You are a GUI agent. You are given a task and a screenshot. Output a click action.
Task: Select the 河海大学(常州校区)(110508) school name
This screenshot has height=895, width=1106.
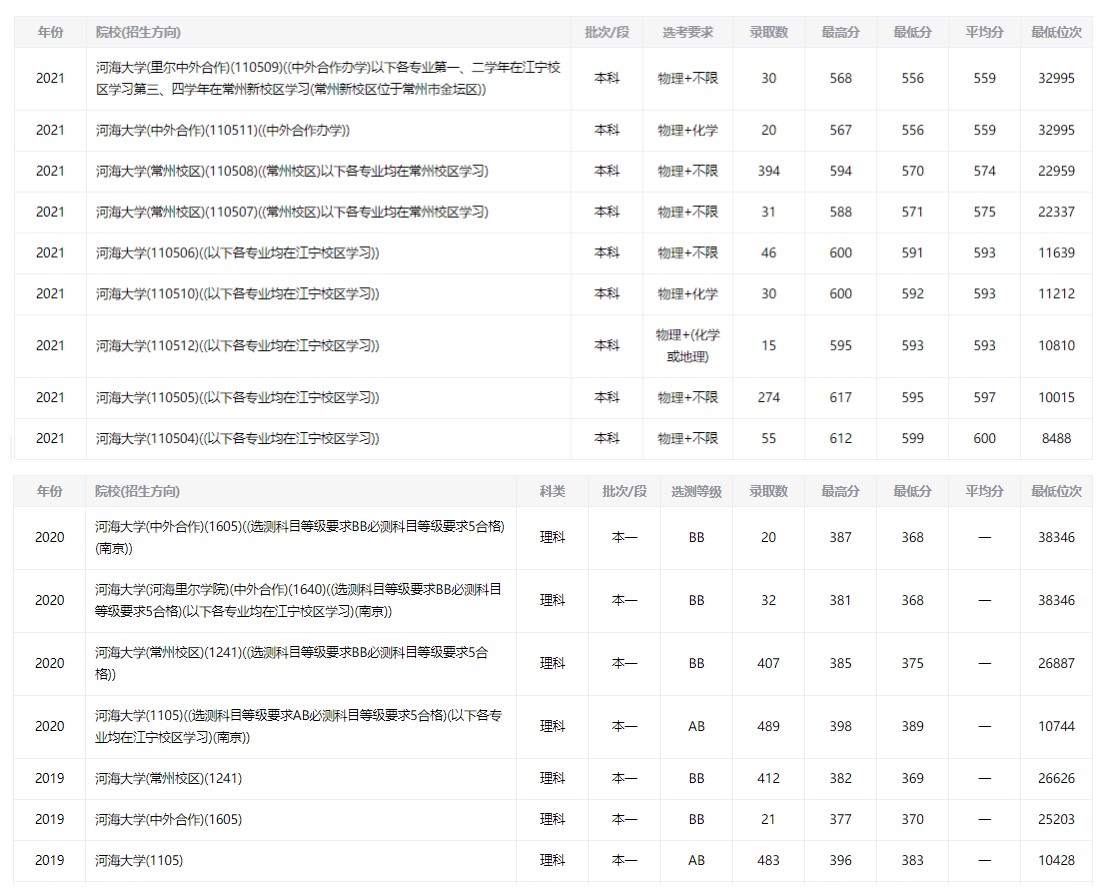coord(292,171)
